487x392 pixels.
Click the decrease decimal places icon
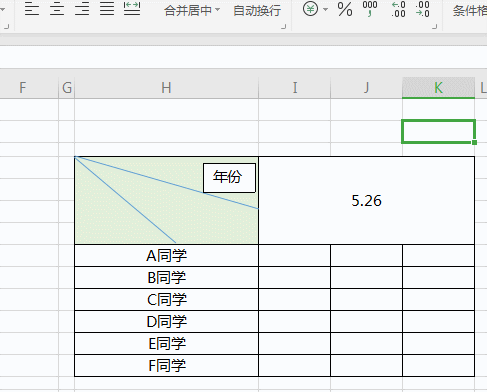(x=423, y=9)
